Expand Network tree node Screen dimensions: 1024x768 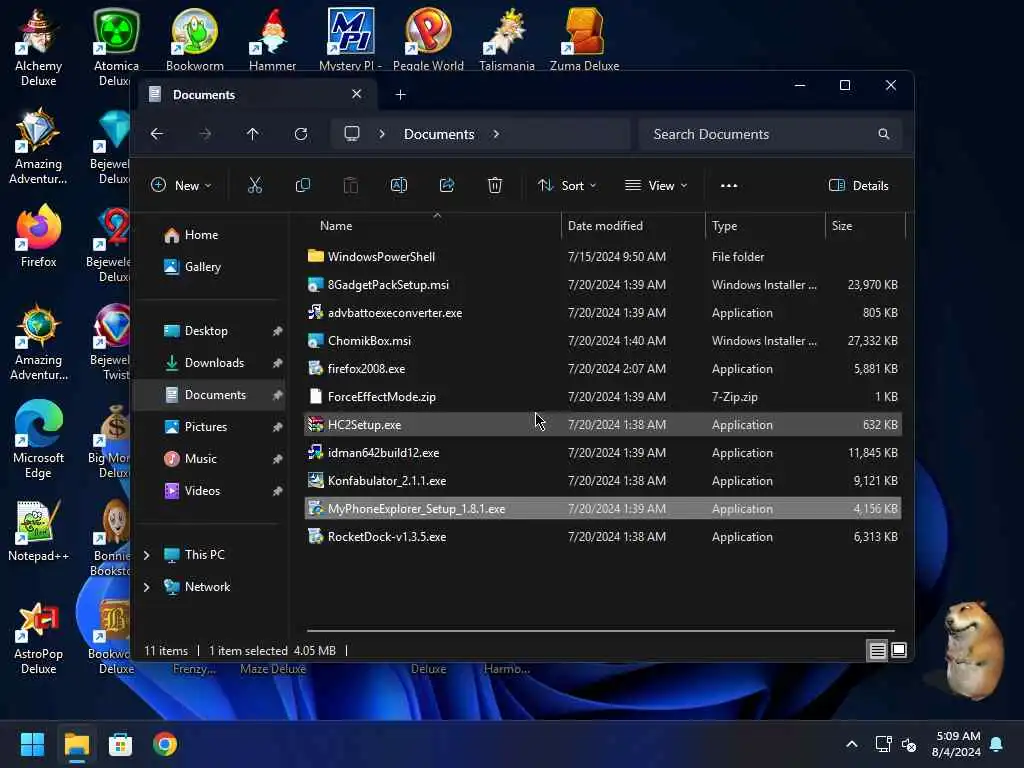[146, 587]
